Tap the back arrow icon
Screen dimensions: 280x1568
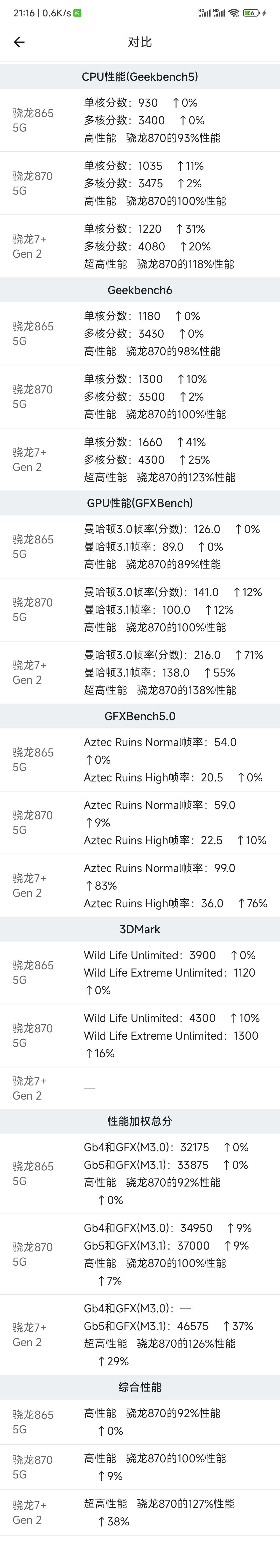(19, 42)
